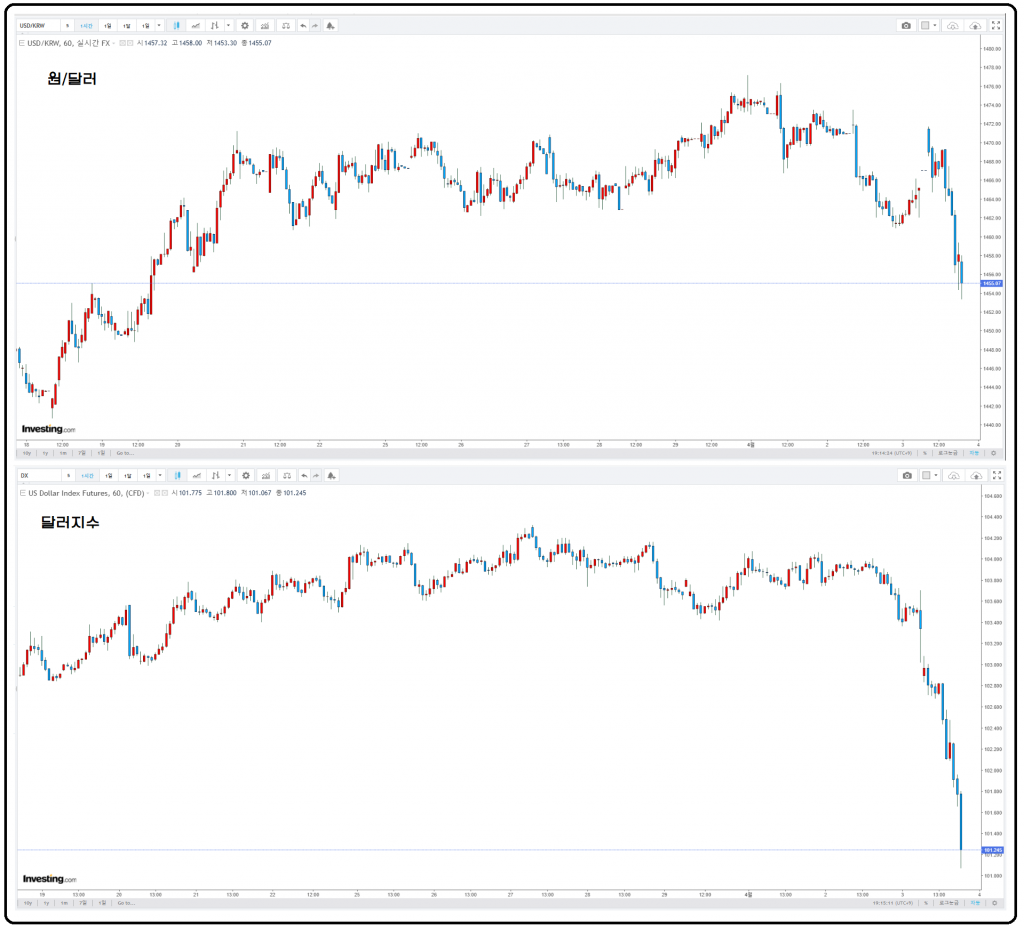Screen dimensions: 1024x927
Task: Enter fullscreen mode on the USD/KRW chart
Action: click(x=995, y=25)
